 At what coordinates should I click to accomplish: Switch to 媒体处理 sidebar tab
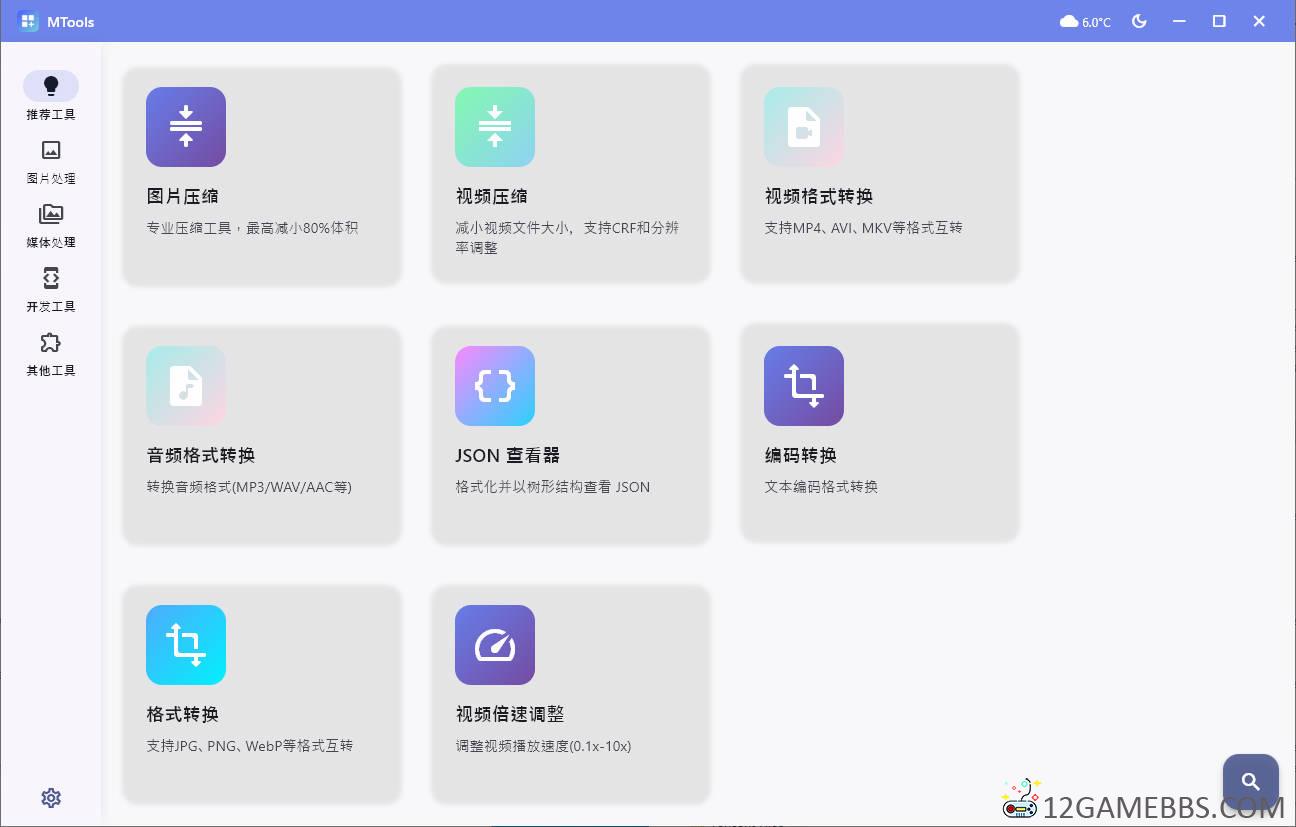pyautogui.click(x=51, y=225)
